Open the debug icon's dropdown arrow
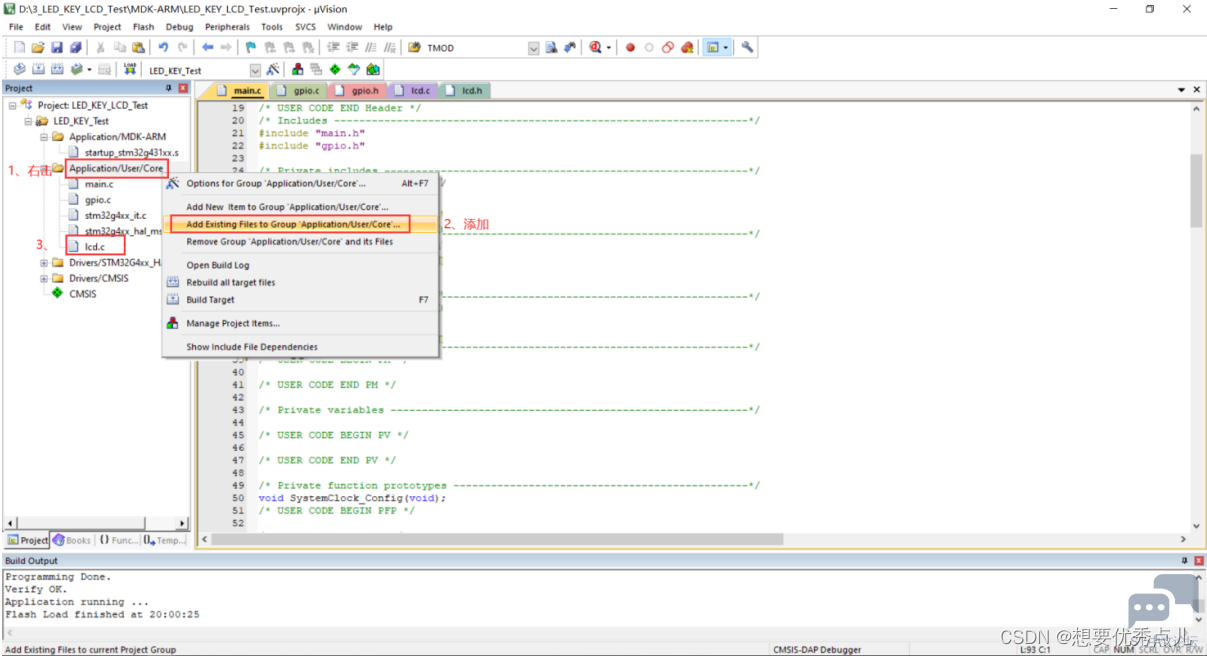Image resolution: width=1207 pixels, height=657 pixels. (x=609, y=47)
